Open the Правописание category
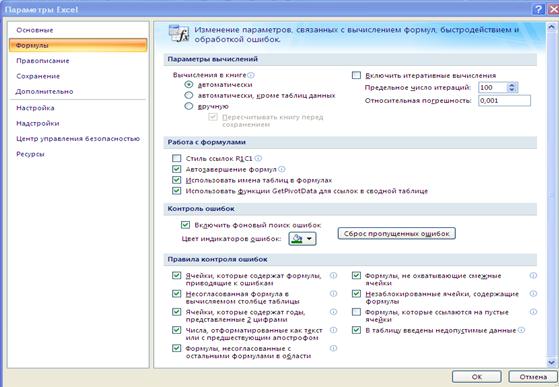The height and width of the screenshot is (387, 559). (x=43, y=61)
